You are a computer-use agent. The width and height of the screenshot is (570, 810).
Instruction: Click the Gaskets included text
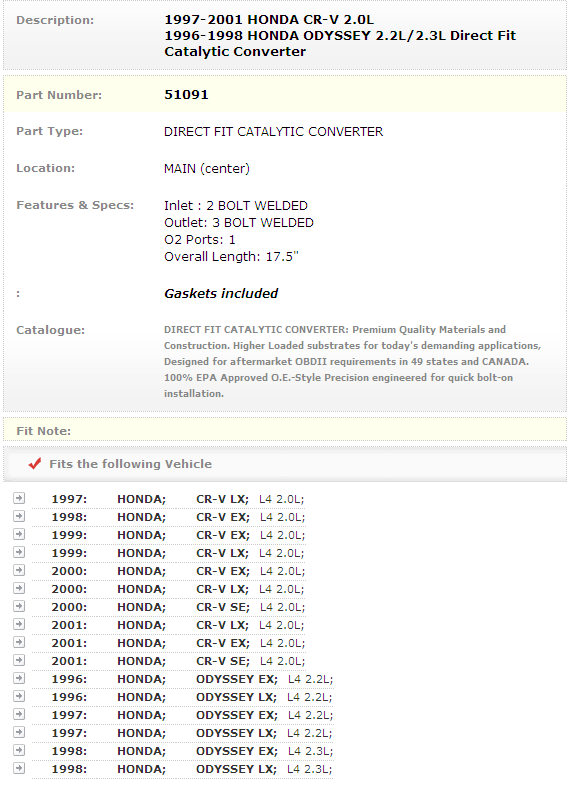click(x=221, y=293)
